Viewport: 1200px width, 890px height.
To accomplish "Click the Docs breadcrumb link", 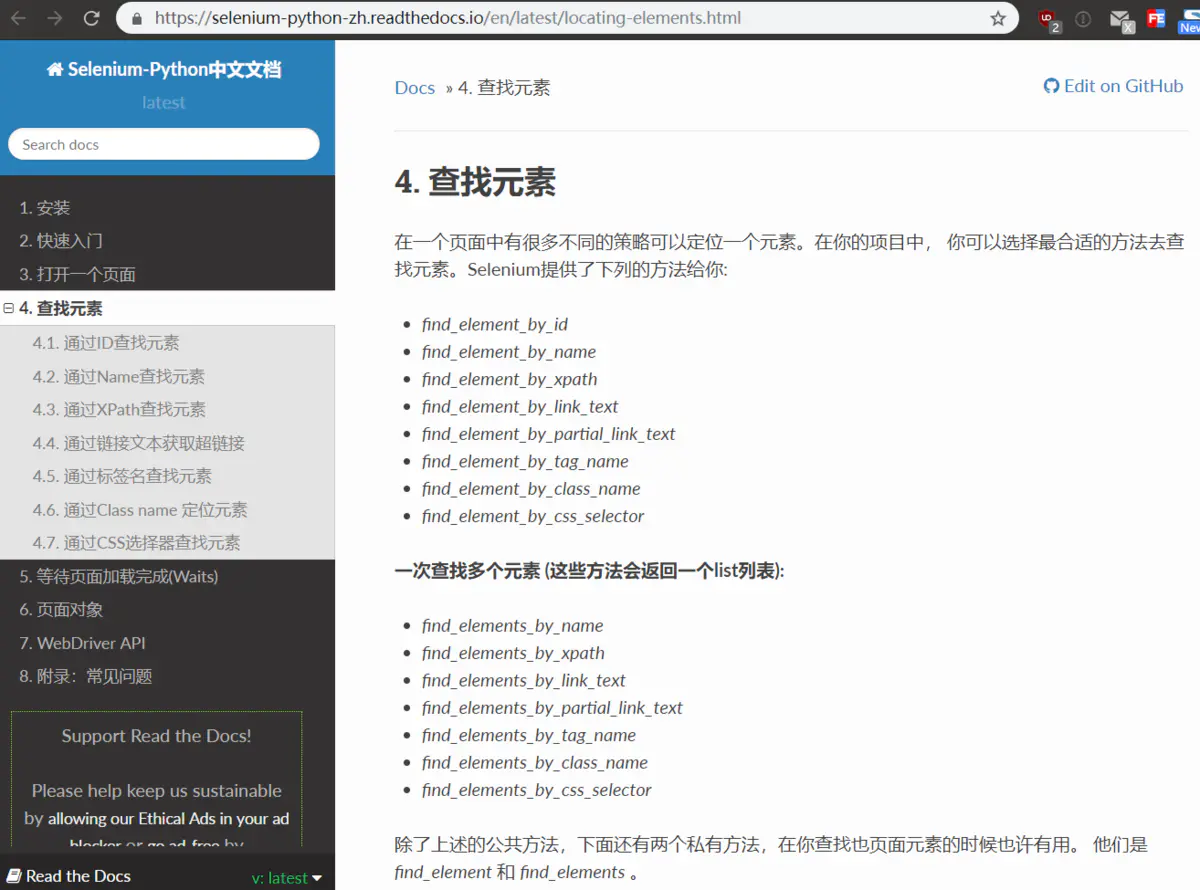I will [415, 88].
